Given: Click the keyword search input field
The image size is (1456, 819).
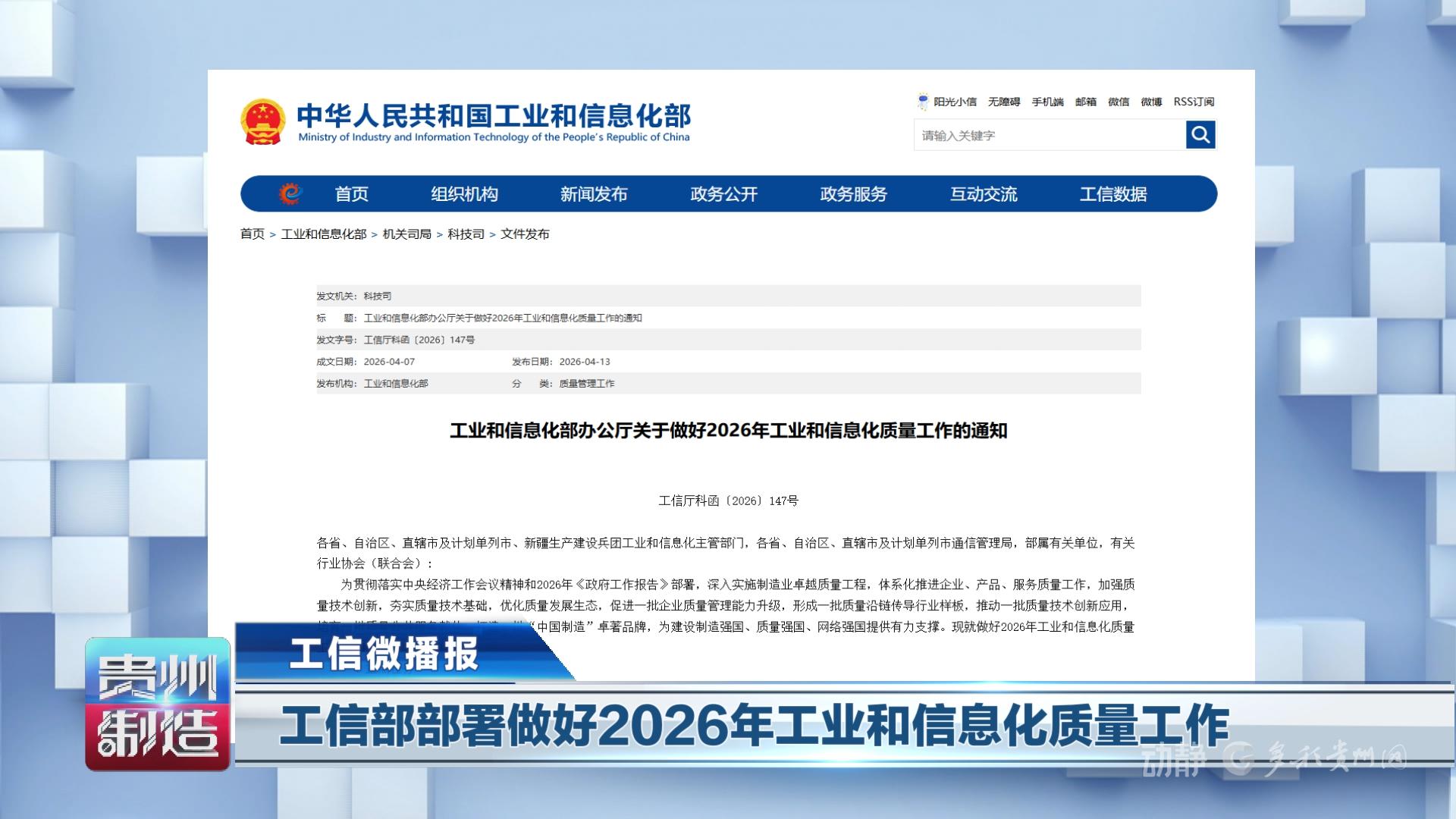Looking at the screenshot, I should click(1049, 136).
